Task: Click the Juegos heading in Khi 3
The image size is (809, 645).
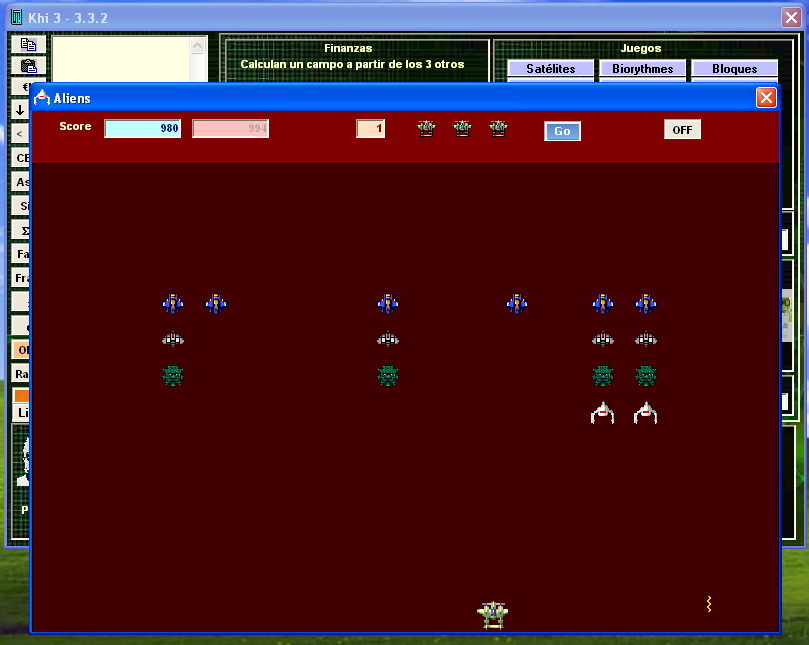Action: [x=641, y=48]
